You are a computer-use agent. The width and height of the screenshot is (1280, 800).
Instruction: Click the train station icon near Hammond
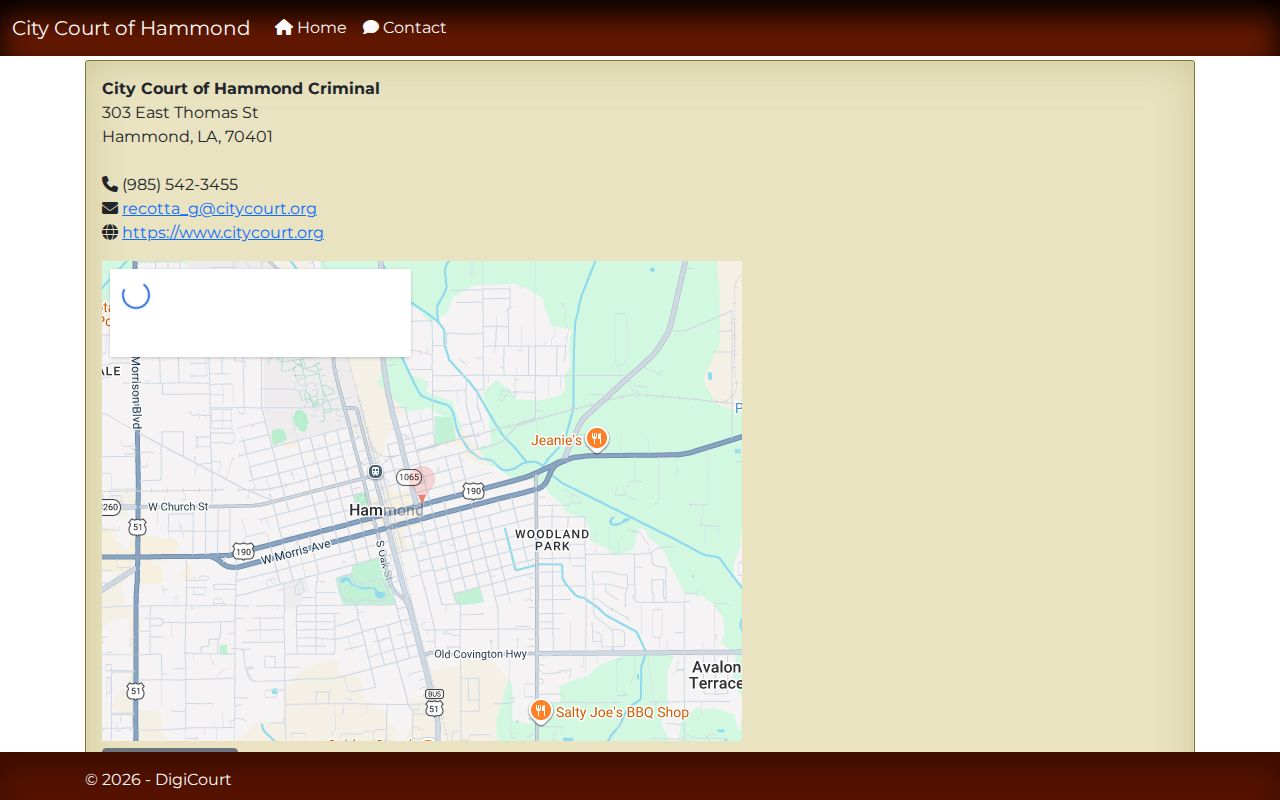[375, 471]
